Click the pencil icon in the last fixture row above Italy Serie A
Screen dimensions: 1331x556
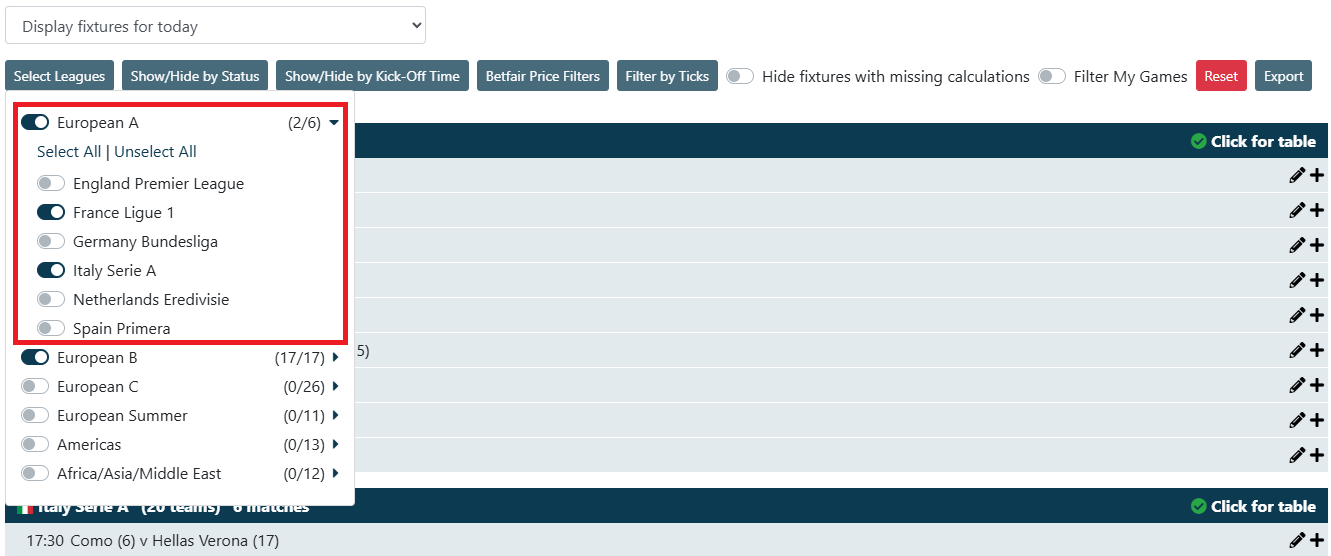pyautogui.click(x=1297, y=455)
